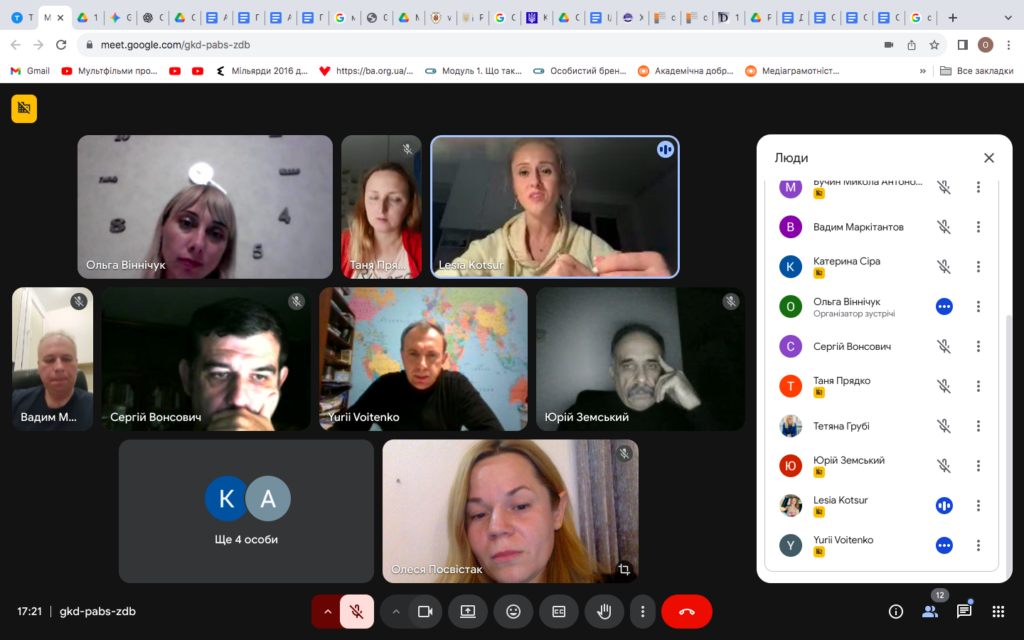Unmute the microphone
1024x640 pixels.
coord(357,612)
